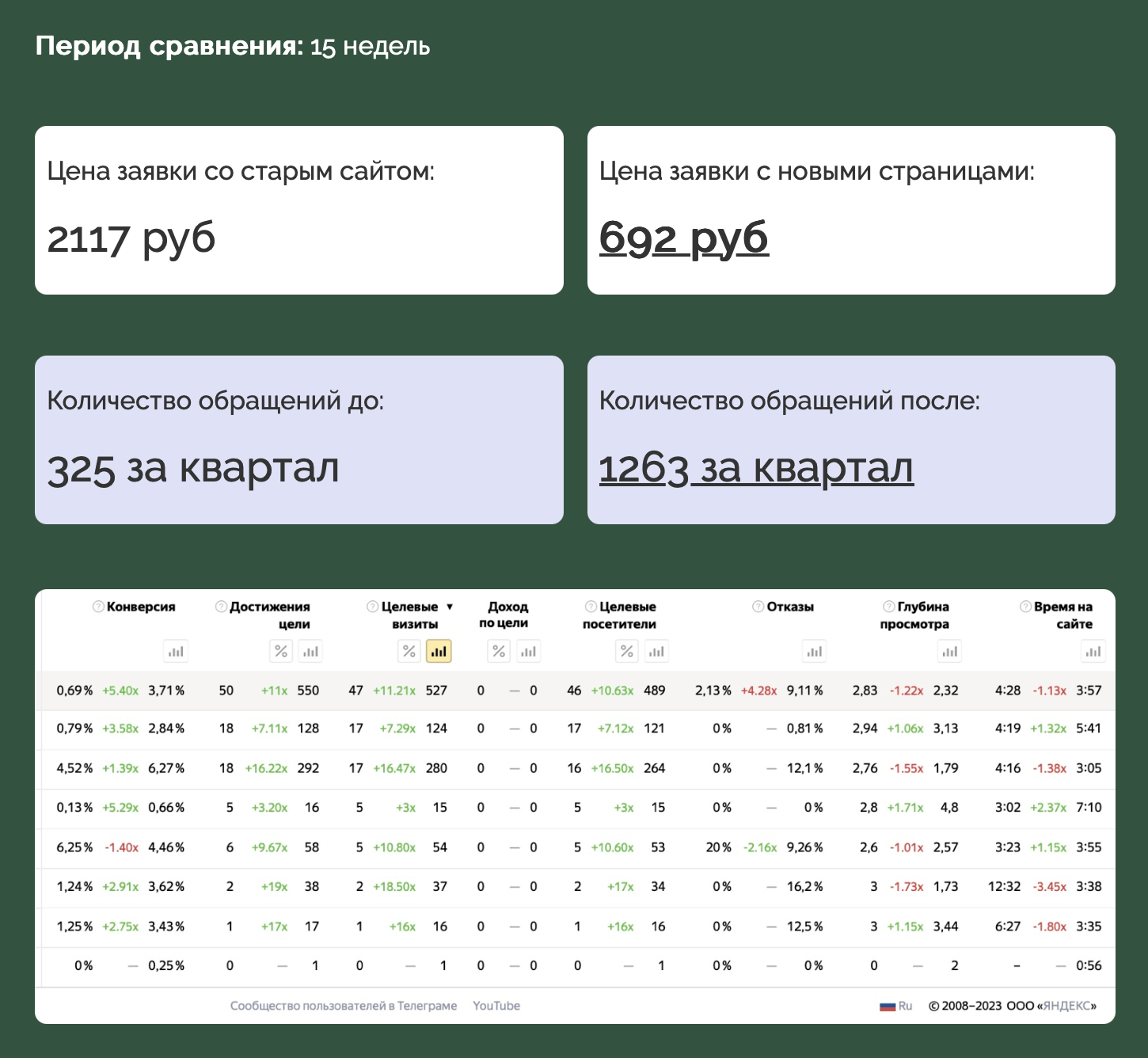Image resolution: width=1148 pixels, height=1058 pixels.
Task: Click the underlined 1263 за квартал value
Action: [756, 467]
